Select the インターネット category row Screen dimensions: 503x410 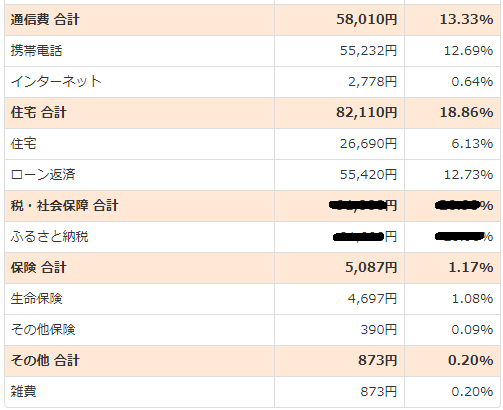pos(252,82)
